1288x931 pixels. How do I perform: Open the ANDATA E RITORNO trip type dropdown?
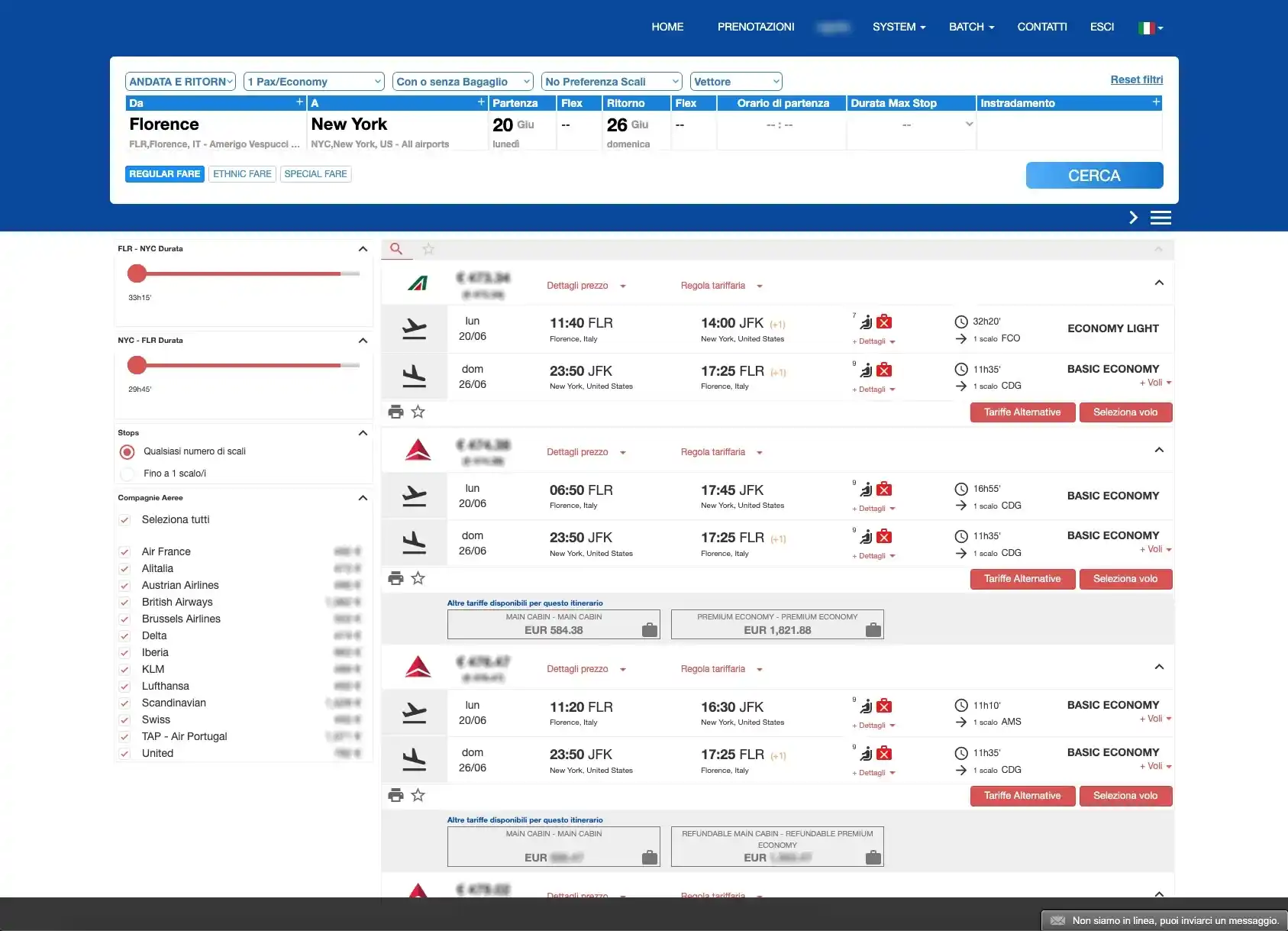pyautogui.click(x=180, y=82)
